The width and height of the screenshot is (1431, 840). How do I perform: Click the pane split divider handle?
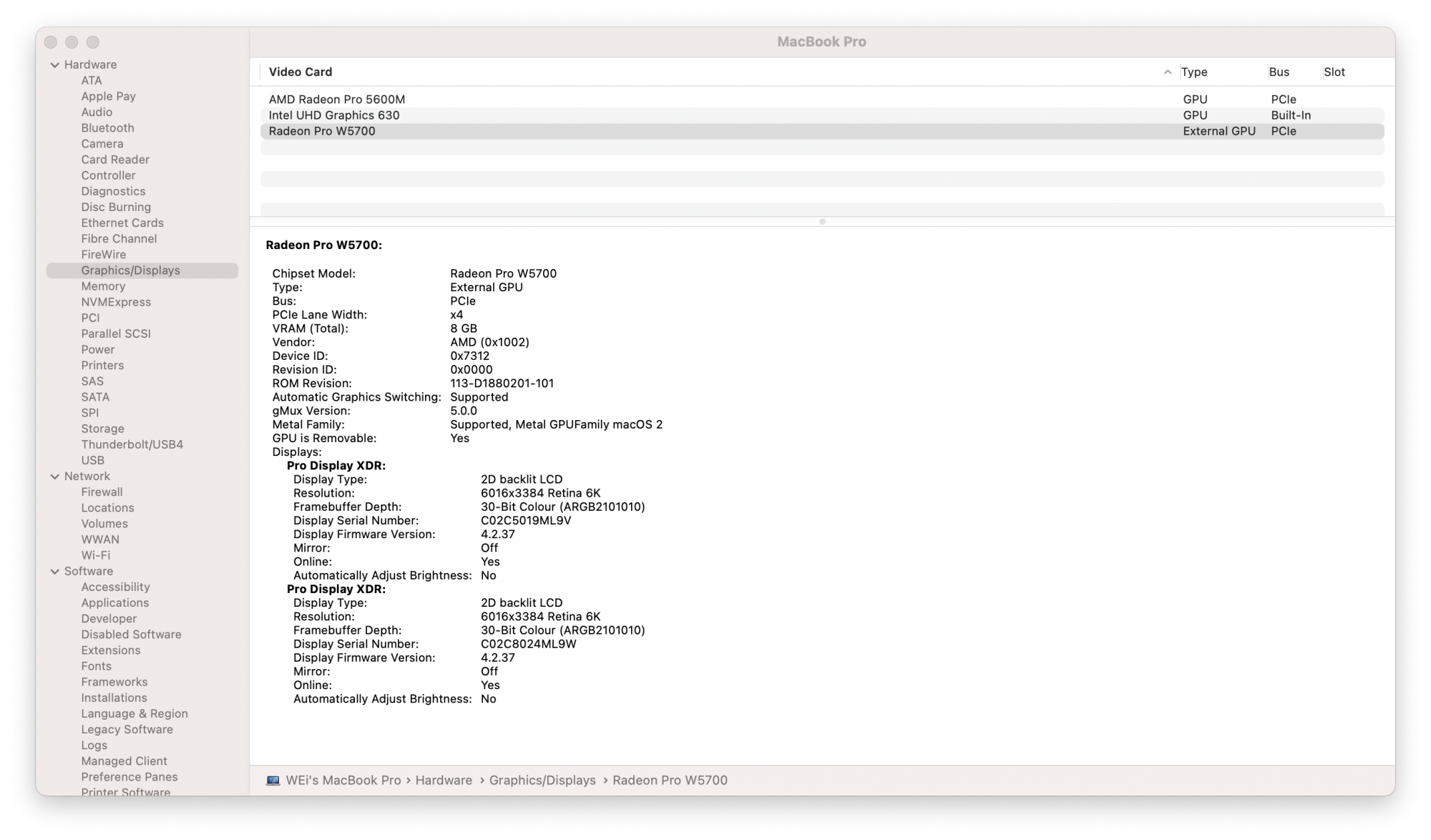(x=822, y=222)
